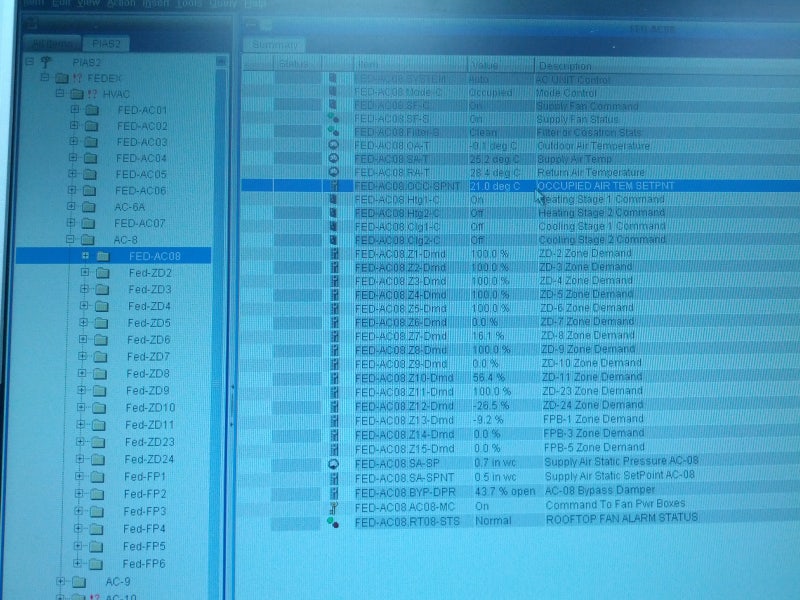Click the point icon for FED-AC08.Z1-Dmd row

pos(335,254)
